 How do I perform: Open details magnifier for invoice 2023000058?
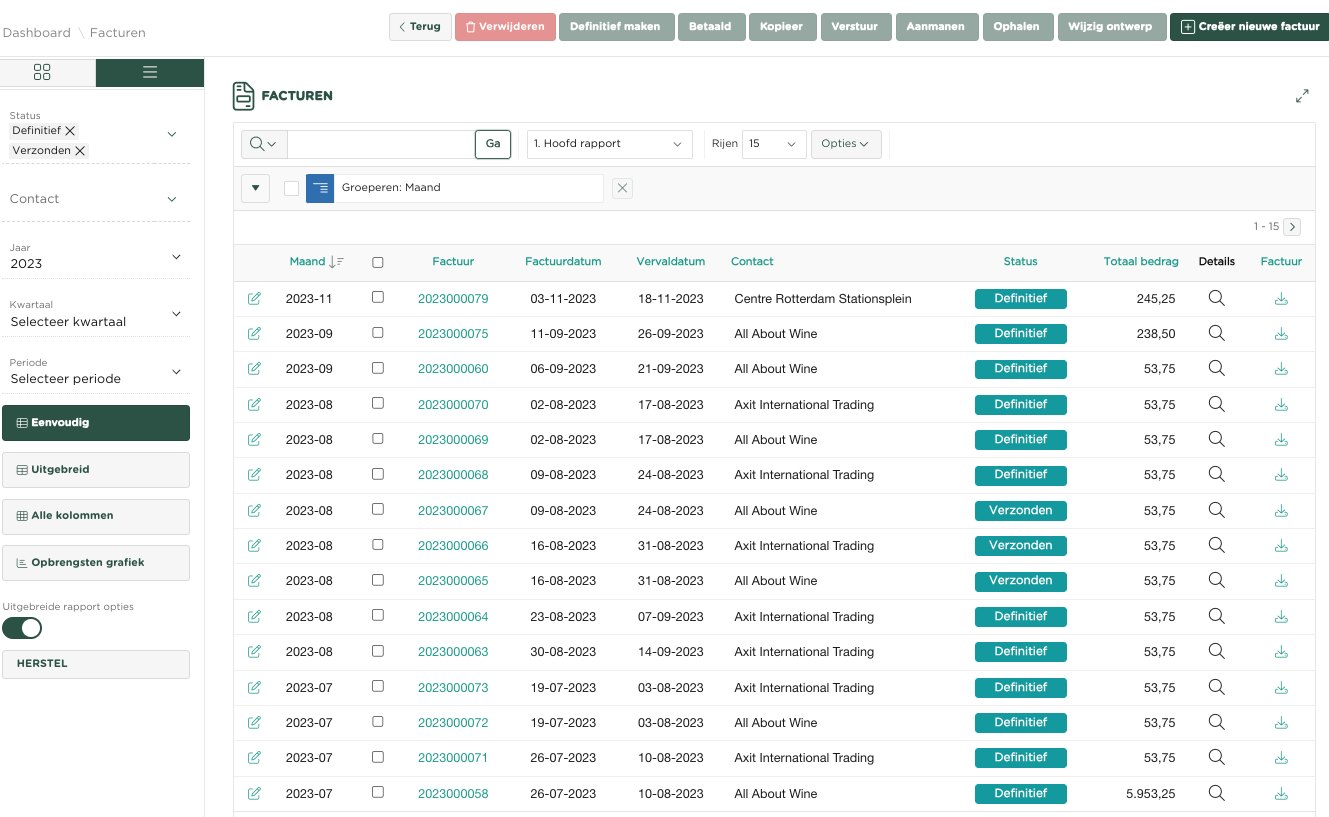click(1216, 793)
